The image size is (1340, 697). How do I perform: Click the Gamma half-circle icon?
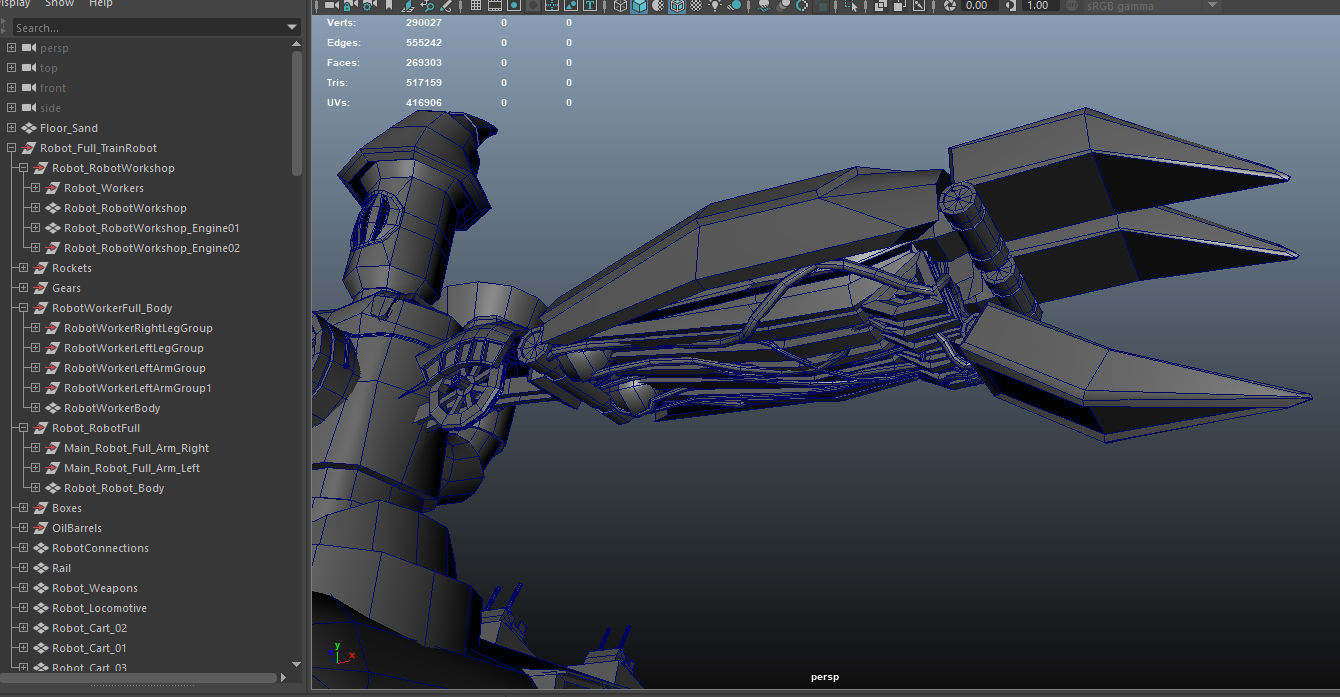(1011, 5)
